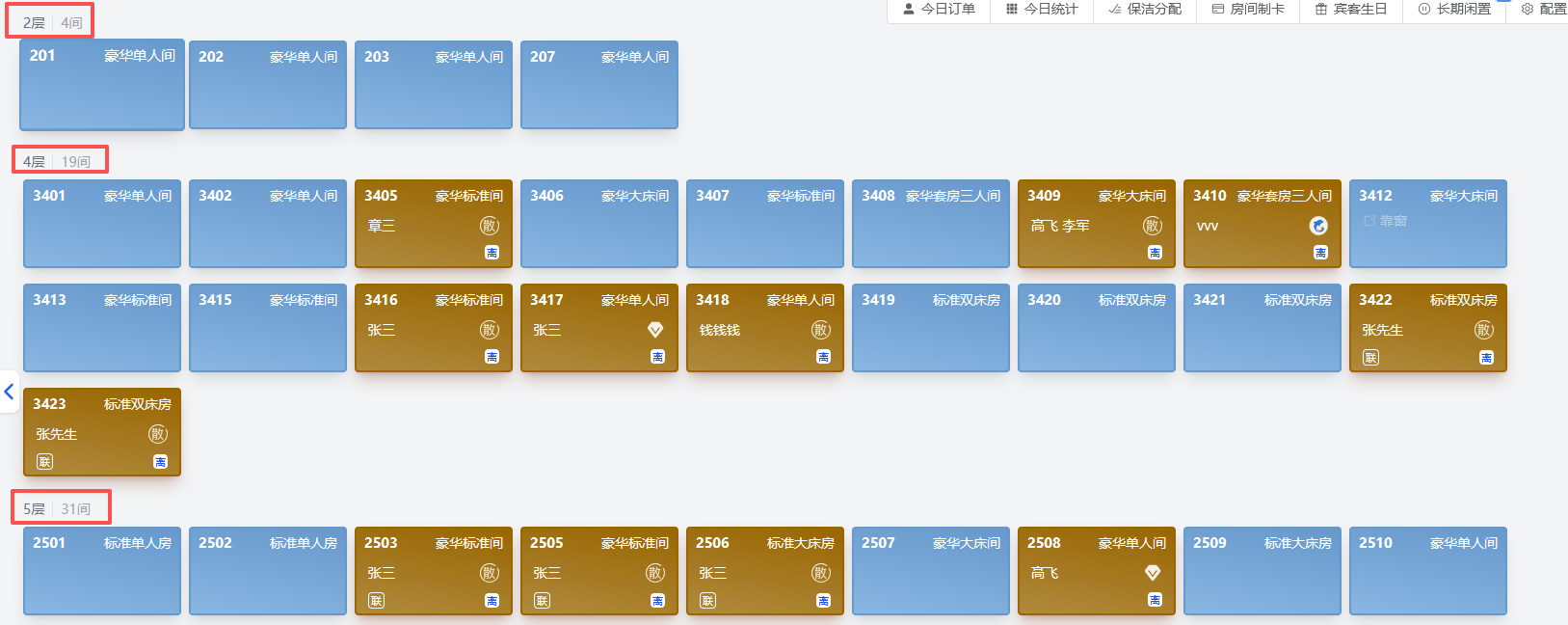Open vacant room 2509 标准大床房
The height and width of the screenshot is (625, 1568).
point(1262,571)
